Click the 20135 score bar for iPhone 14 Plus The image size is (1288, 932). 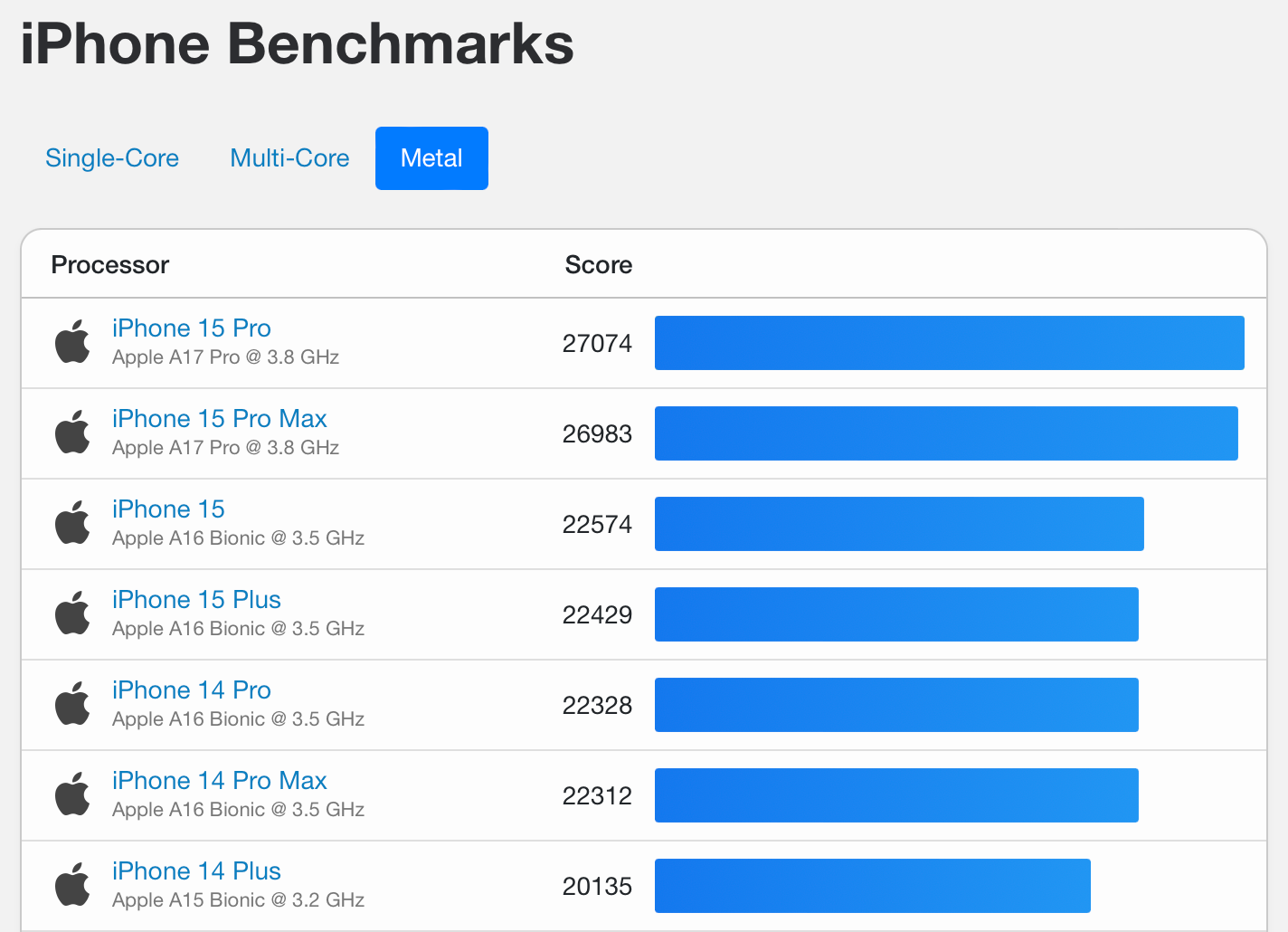tap(872, 886)
